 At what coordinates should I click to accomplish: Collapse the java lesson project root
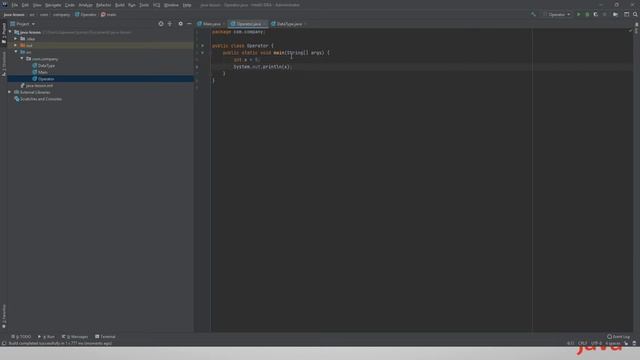pos(10,32)
